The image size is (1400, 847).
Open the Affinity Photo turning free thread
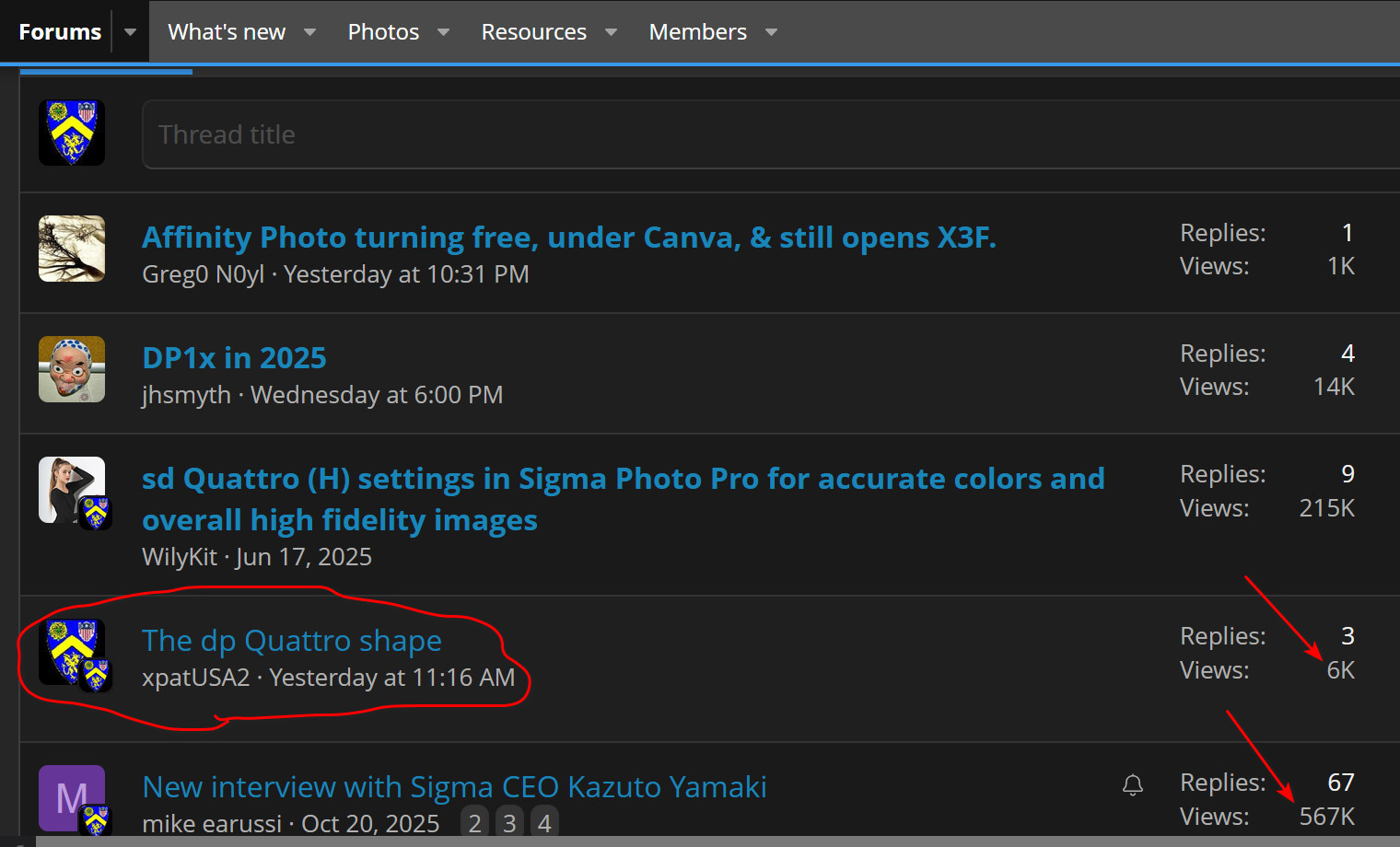(568, 238)
